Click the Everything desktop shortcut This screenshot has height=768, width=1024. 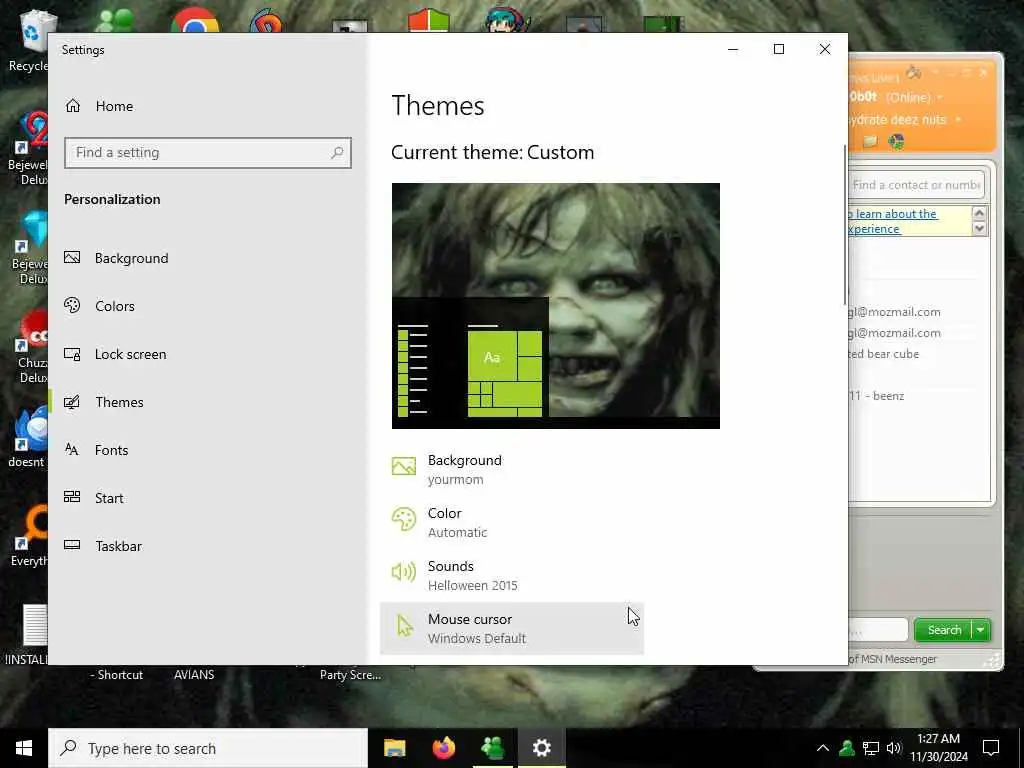click(27, 536)
